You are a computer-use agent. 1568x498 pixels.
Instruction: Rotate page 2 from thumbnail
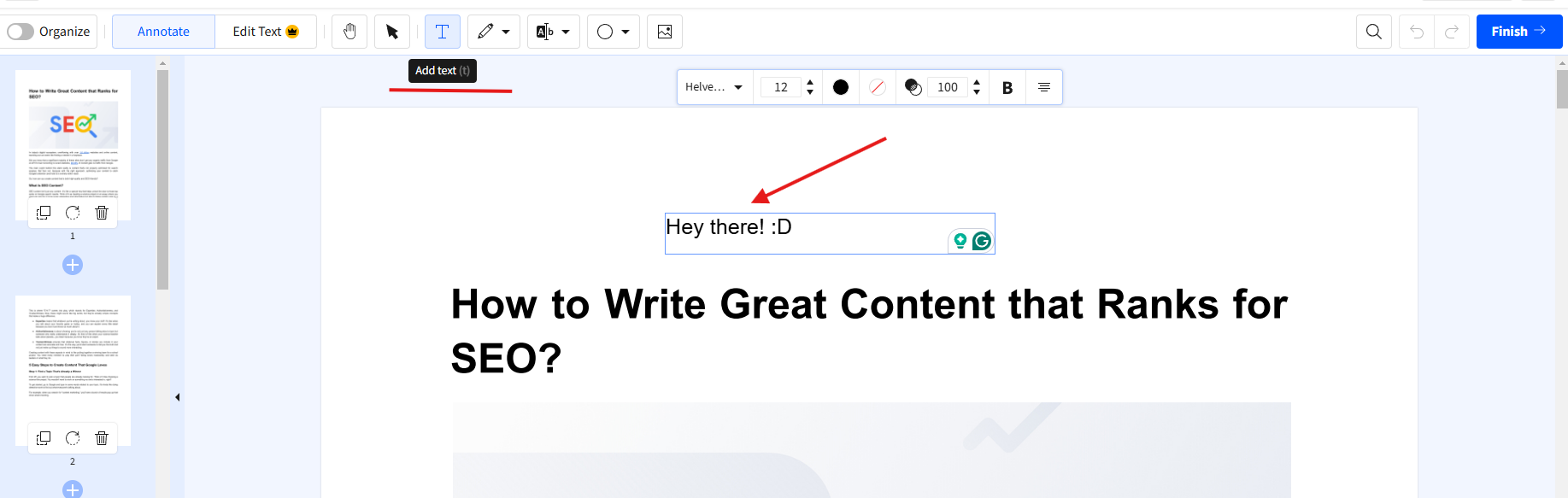(x=73, y=438)
